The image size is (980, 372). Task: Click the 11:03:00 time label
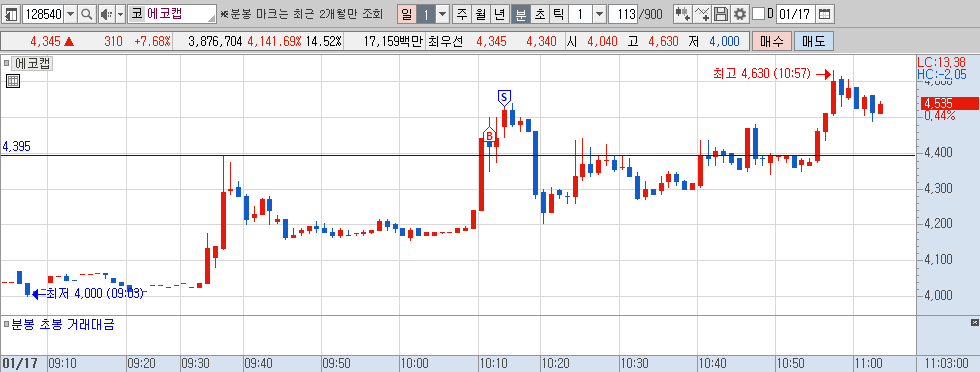[x=948, y=363]
